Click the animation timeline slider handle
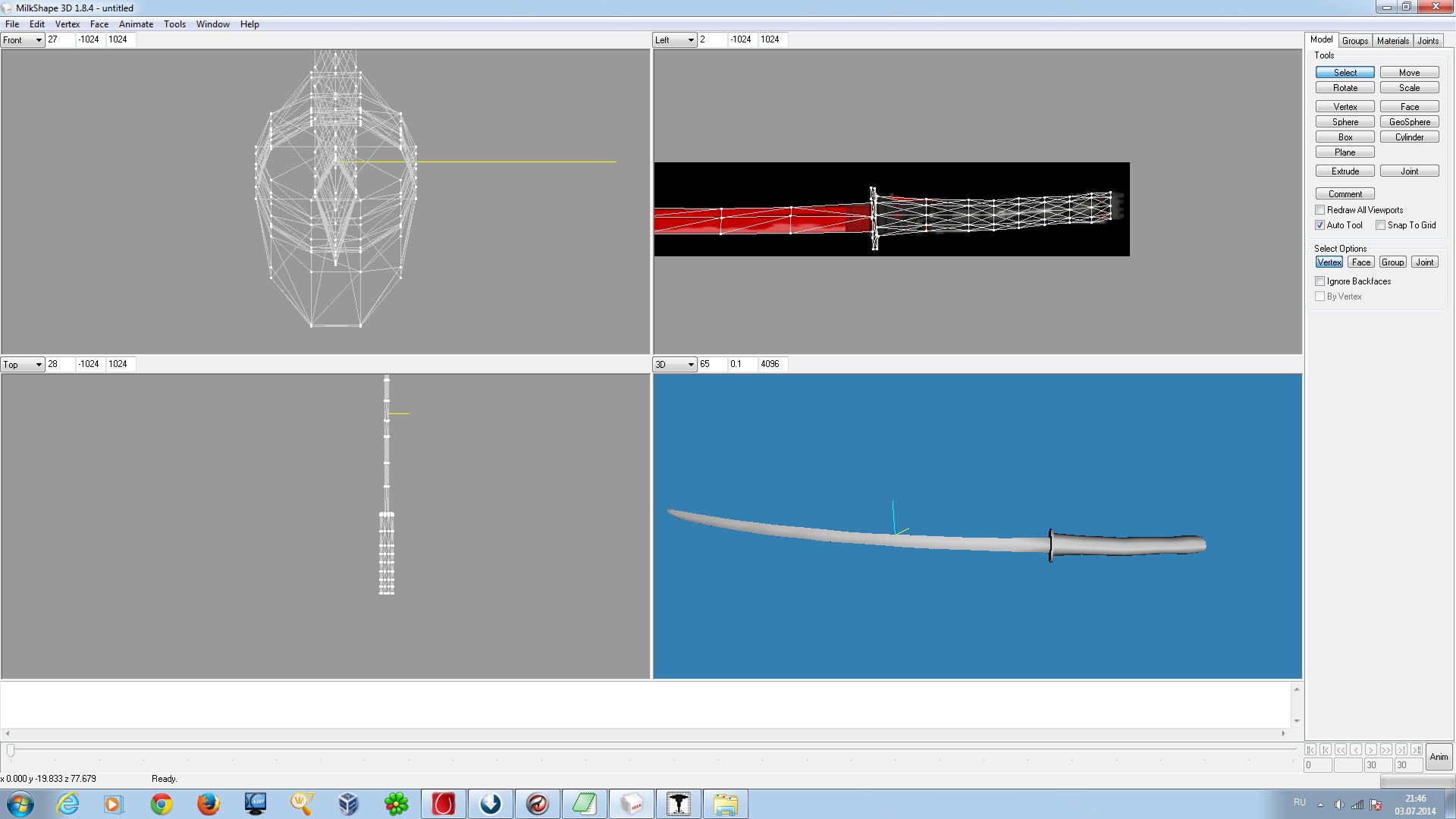The height and width of the screenshot is (819, 1456). (x=11, y=751)
